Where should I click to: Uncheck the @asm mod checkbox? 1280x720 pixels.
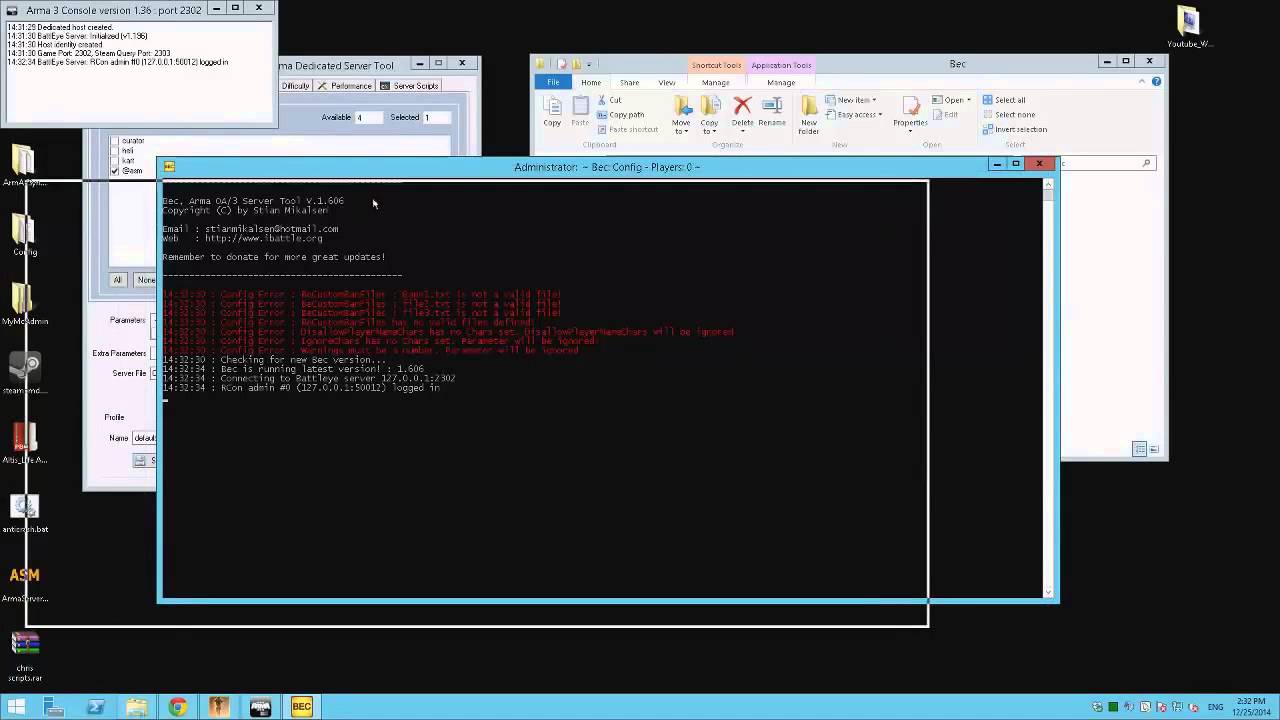click(115, 171)
